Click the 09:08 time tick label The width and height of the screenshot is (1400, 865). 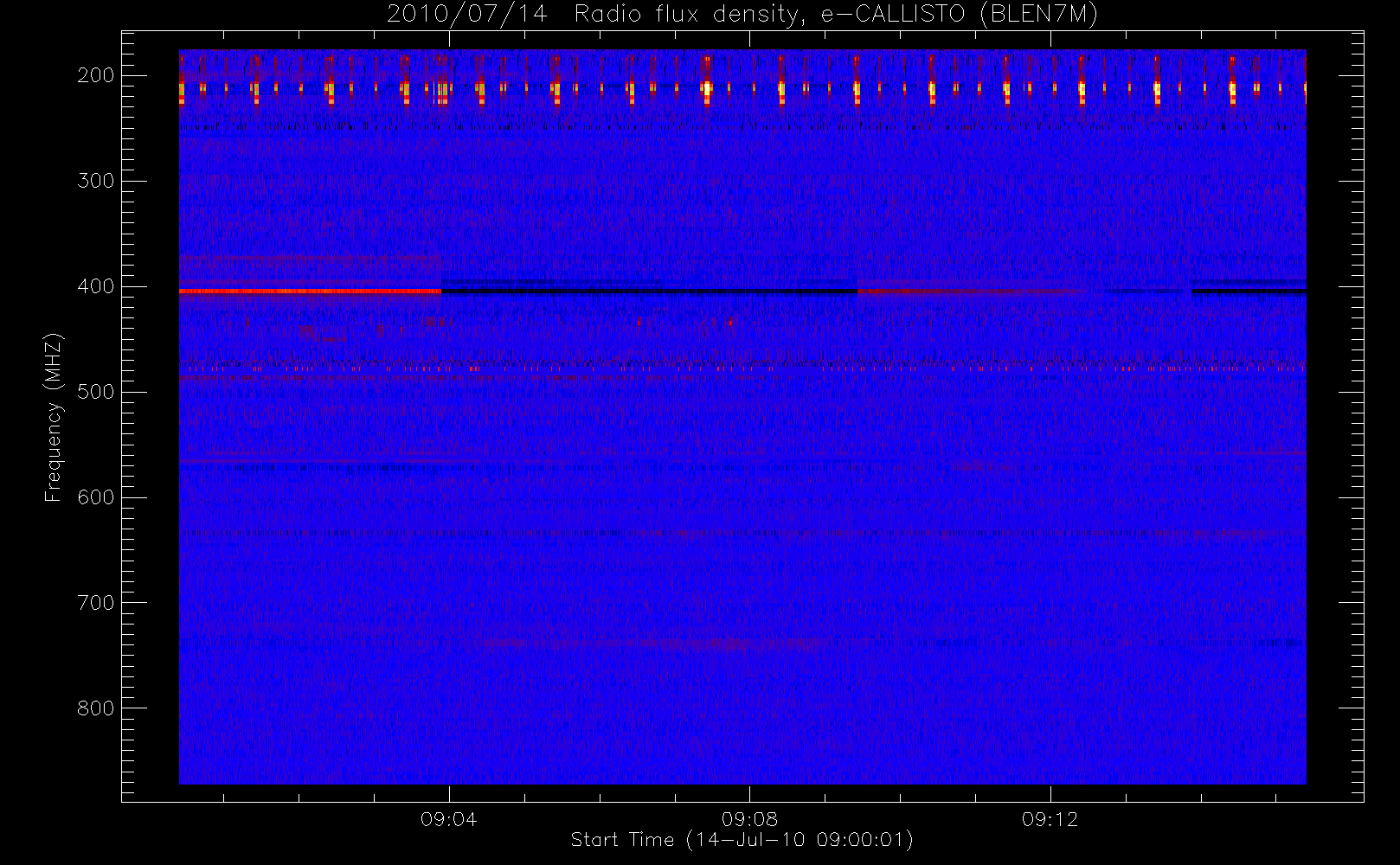pos(749,819)
